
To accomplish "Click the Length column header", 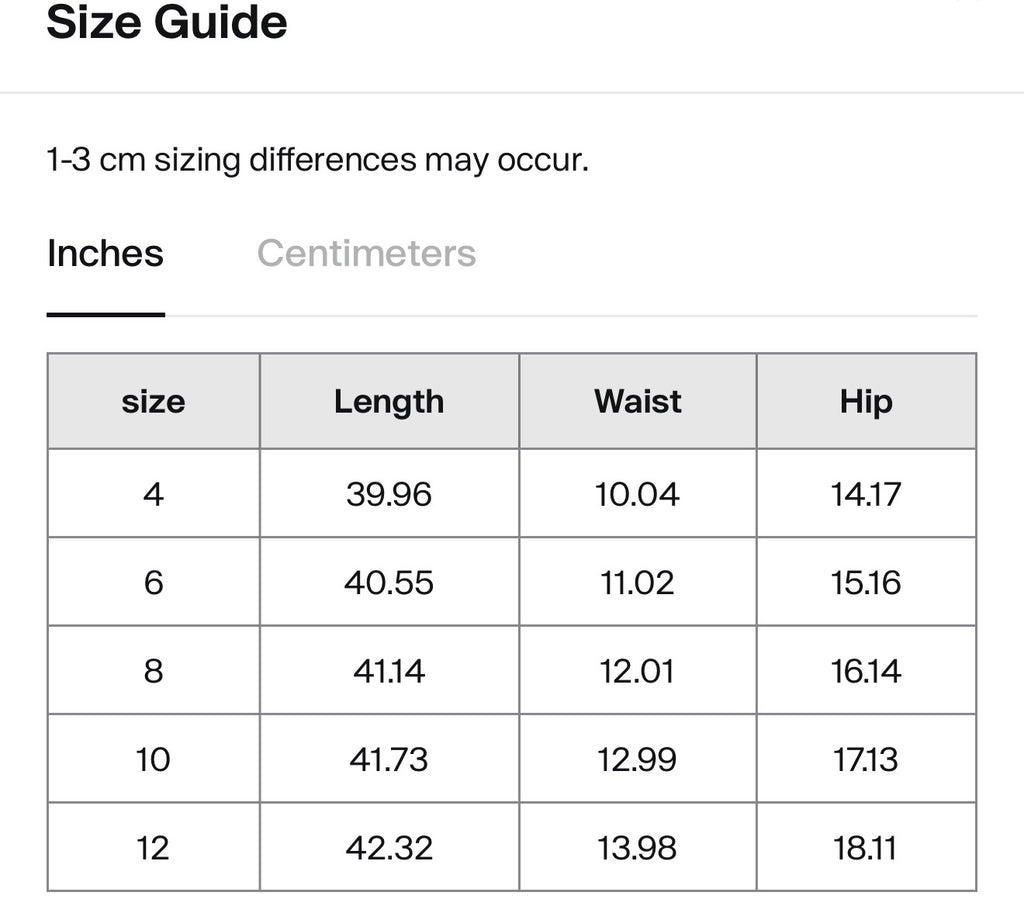I will coord(389,401).
